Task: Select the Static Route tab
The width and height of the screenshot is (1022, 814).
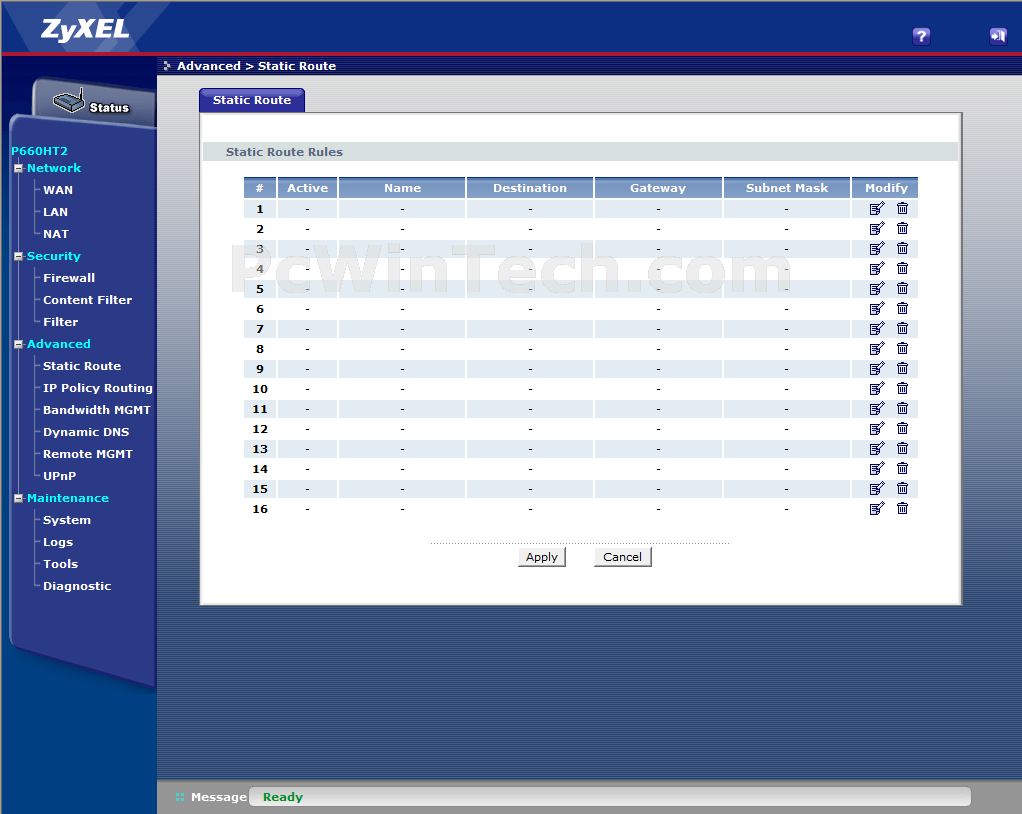Action: [252, 100]
